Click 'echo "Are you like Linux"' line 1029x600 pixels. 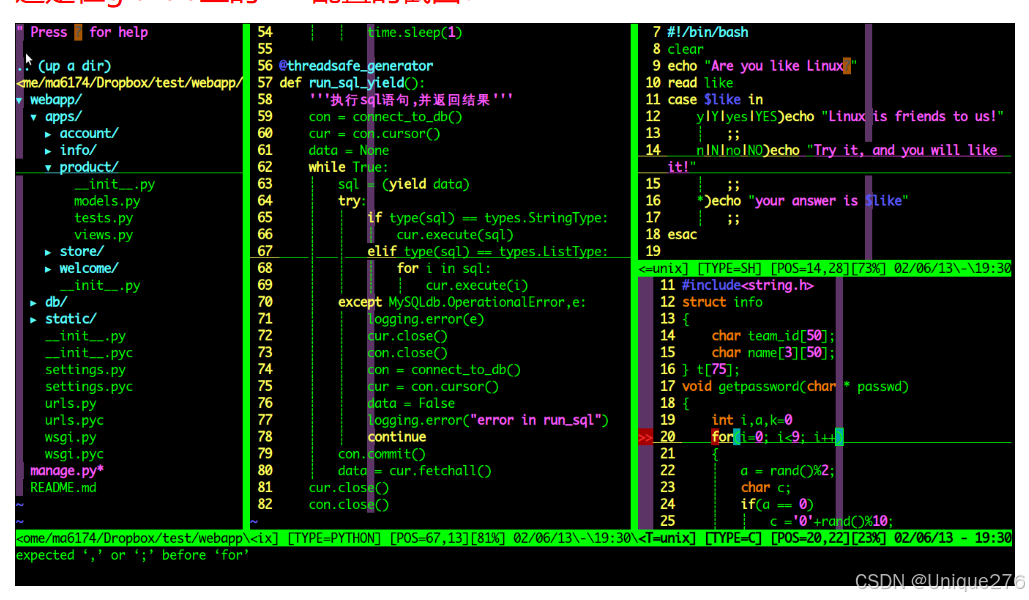[x=762, y=66]
